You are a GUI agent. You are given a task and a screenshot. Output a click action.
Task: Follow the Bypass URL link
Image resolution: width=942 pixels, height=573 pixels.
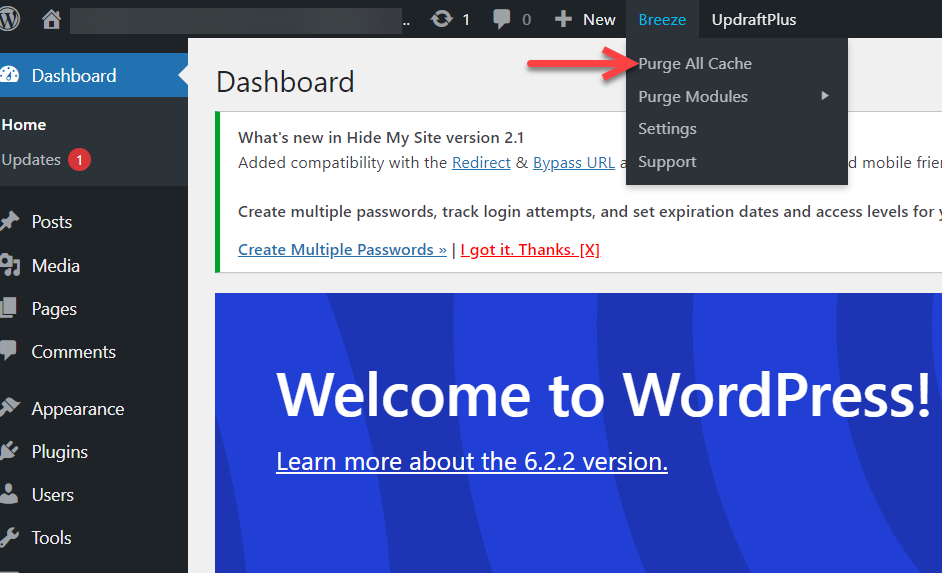[574, 162]
